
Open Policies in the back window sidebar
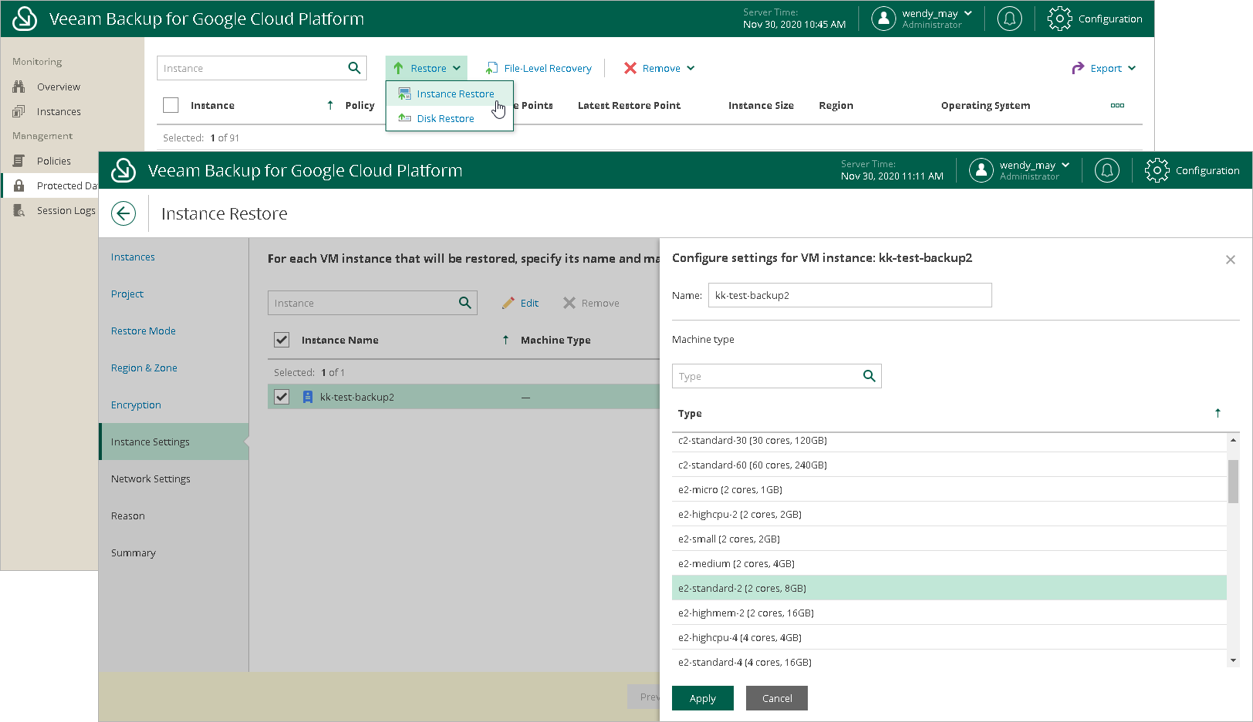54,161
